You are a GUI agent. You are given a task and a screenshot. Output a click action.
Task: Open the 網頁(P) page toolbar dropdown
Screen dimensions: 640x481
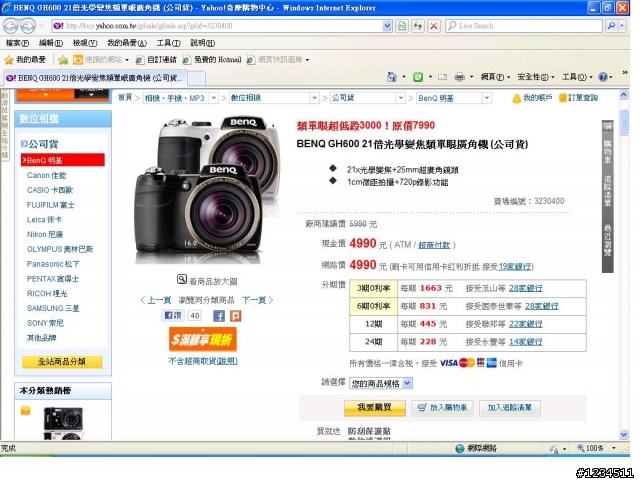(495, 77)
